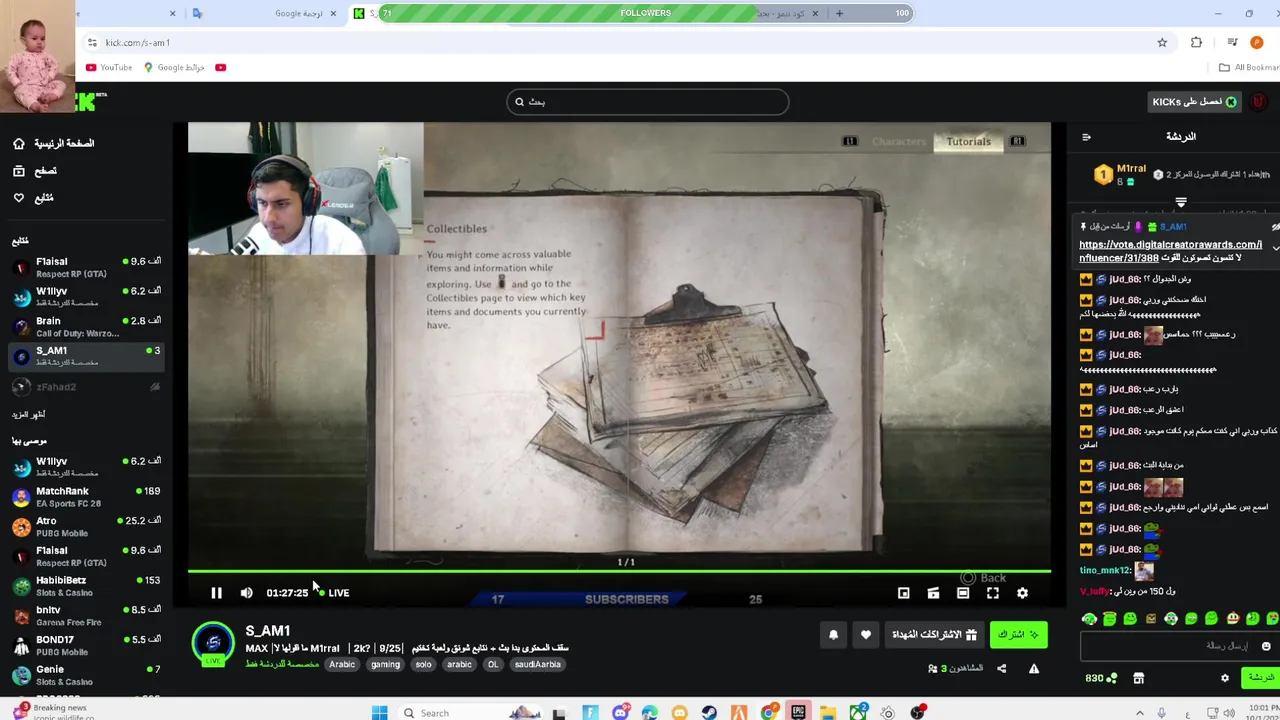Screen dimensions: 1280x720
Task: Expand the pinned leaderboard chevron in chat
Action: click(1181, 203)
